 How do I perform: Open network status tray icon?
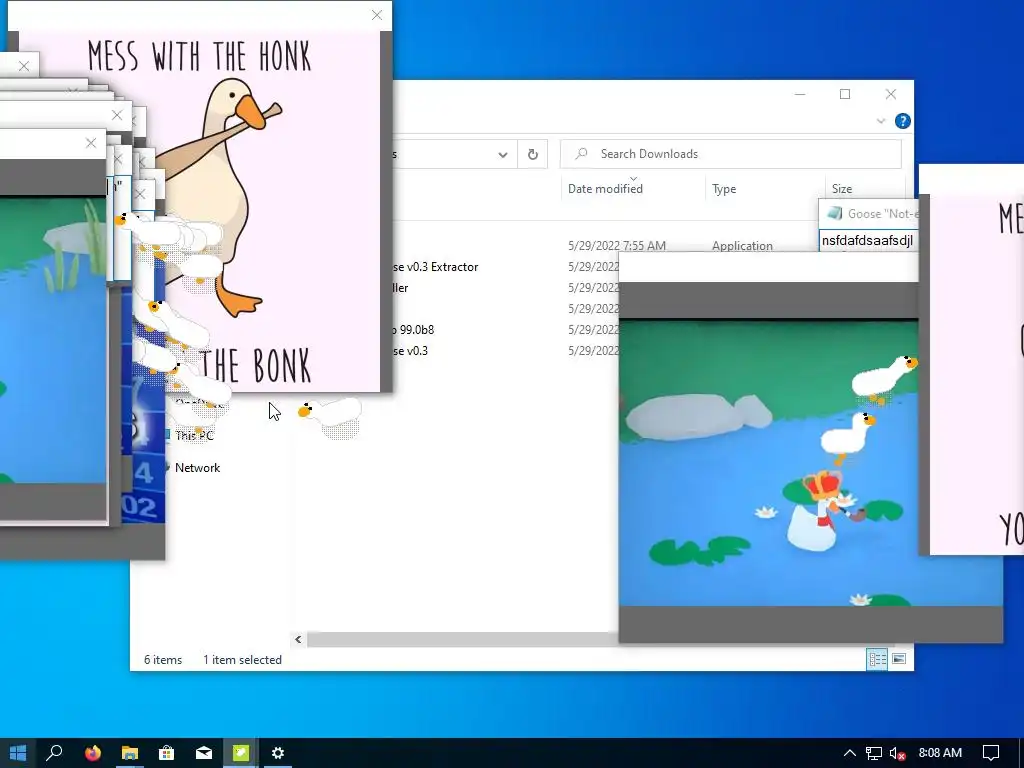coord(874,753)
